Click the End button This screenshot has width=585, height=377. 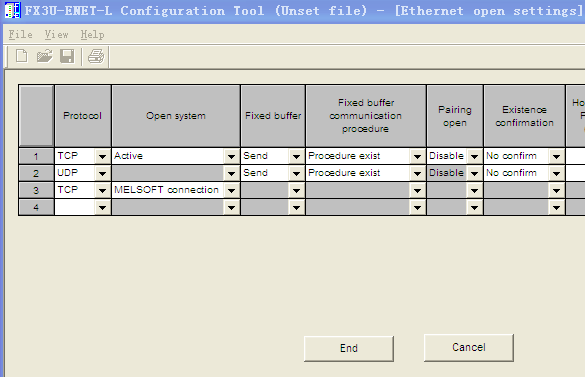(349, 348)
